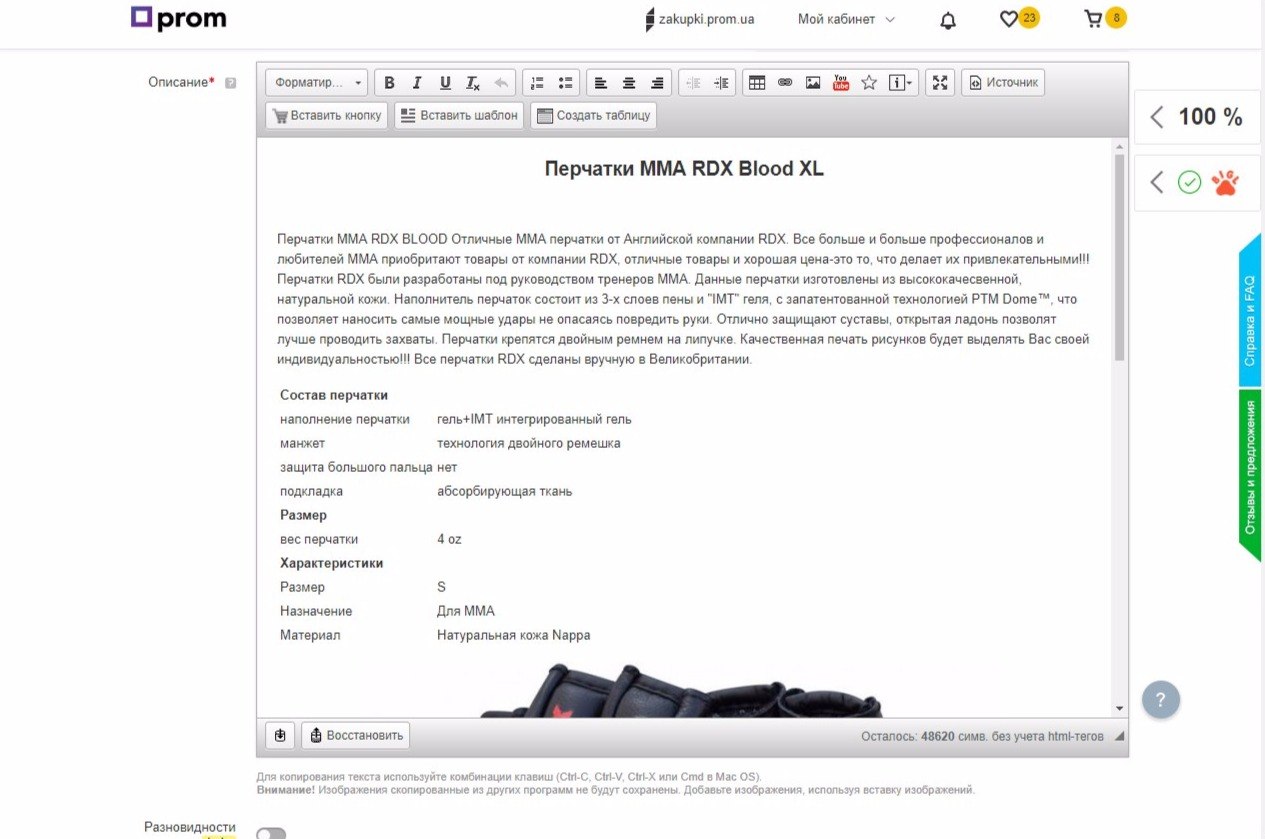Screen dimensions: 1265x839
Task: Go to zakupki.prom.ua link
Action: pos(699,19)
